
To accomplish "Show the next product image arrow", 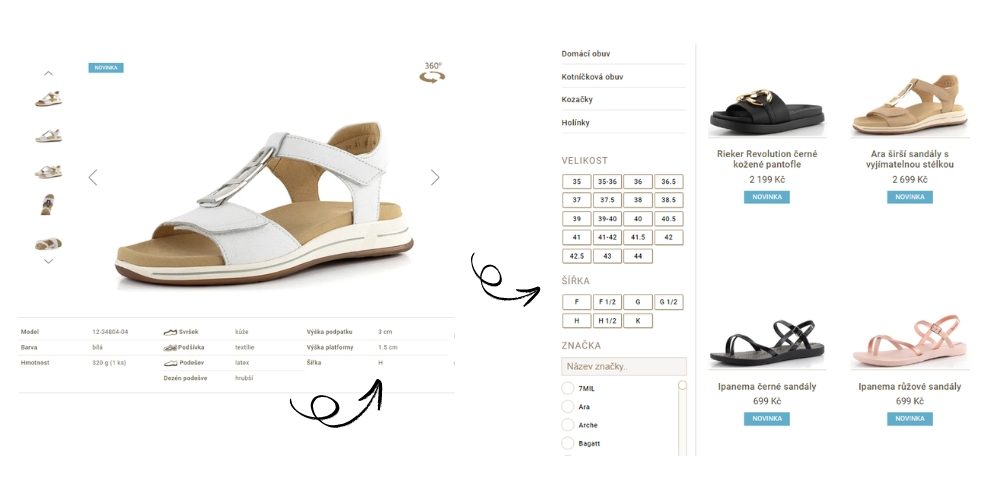I will point(435,177).
